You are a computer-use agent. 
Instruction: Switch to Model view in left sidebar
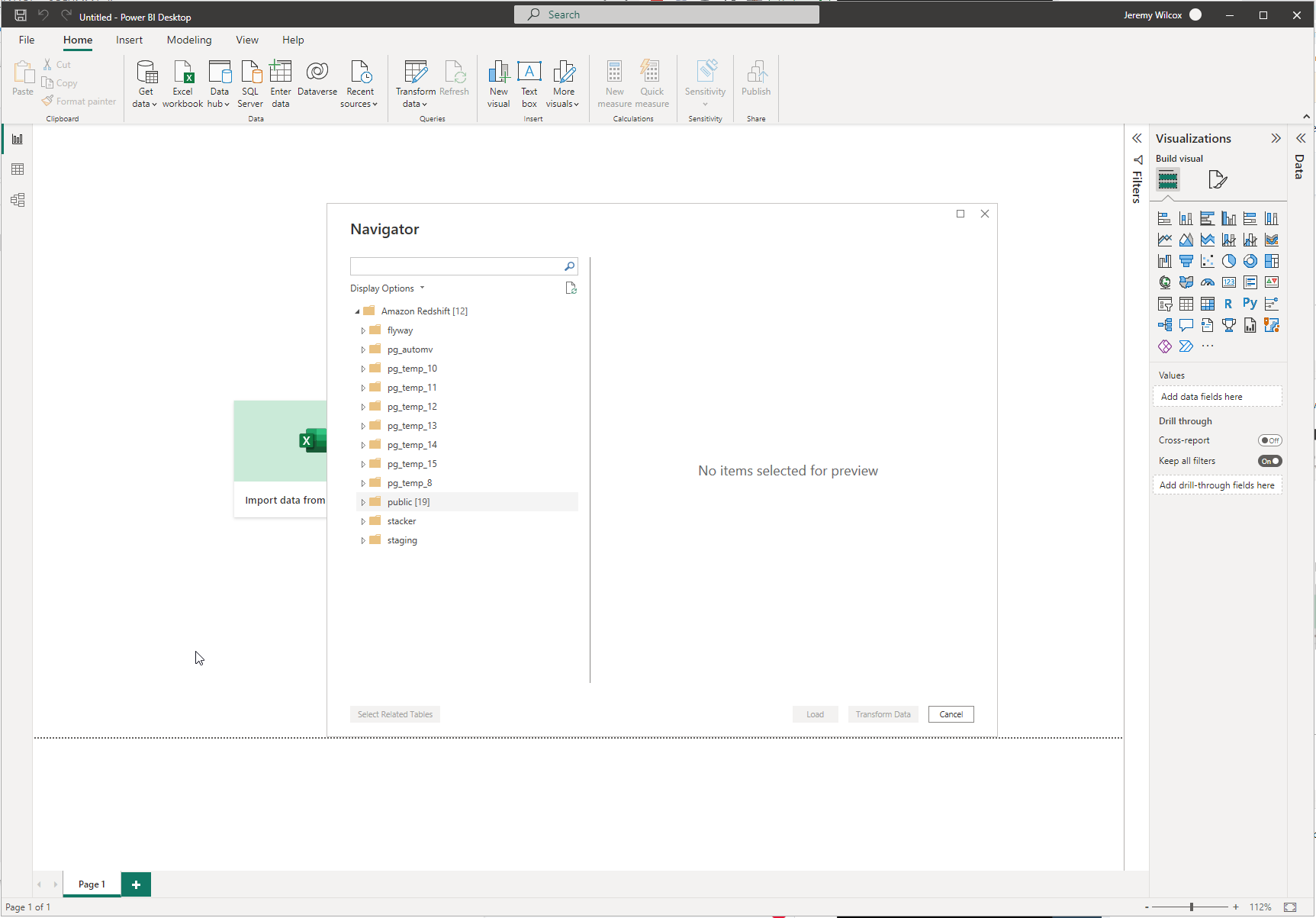[18, 200]
